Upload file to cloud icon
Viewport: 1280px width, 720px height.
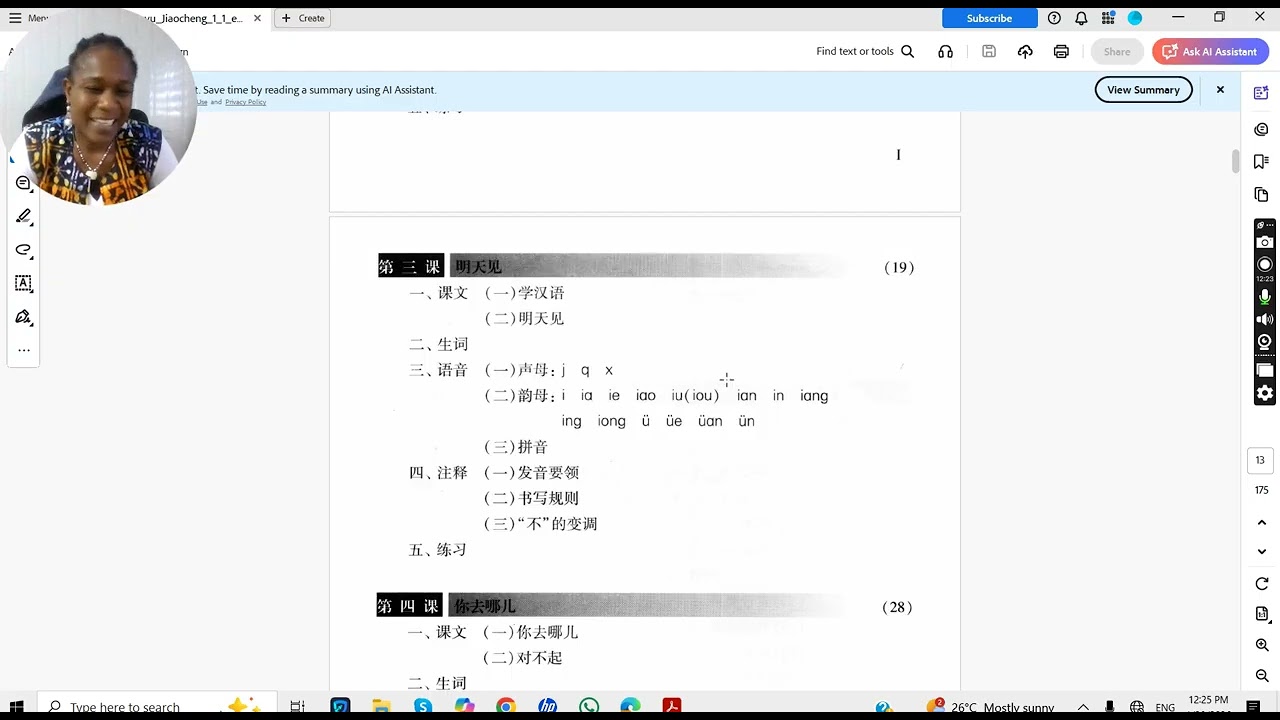[1025, 51]
